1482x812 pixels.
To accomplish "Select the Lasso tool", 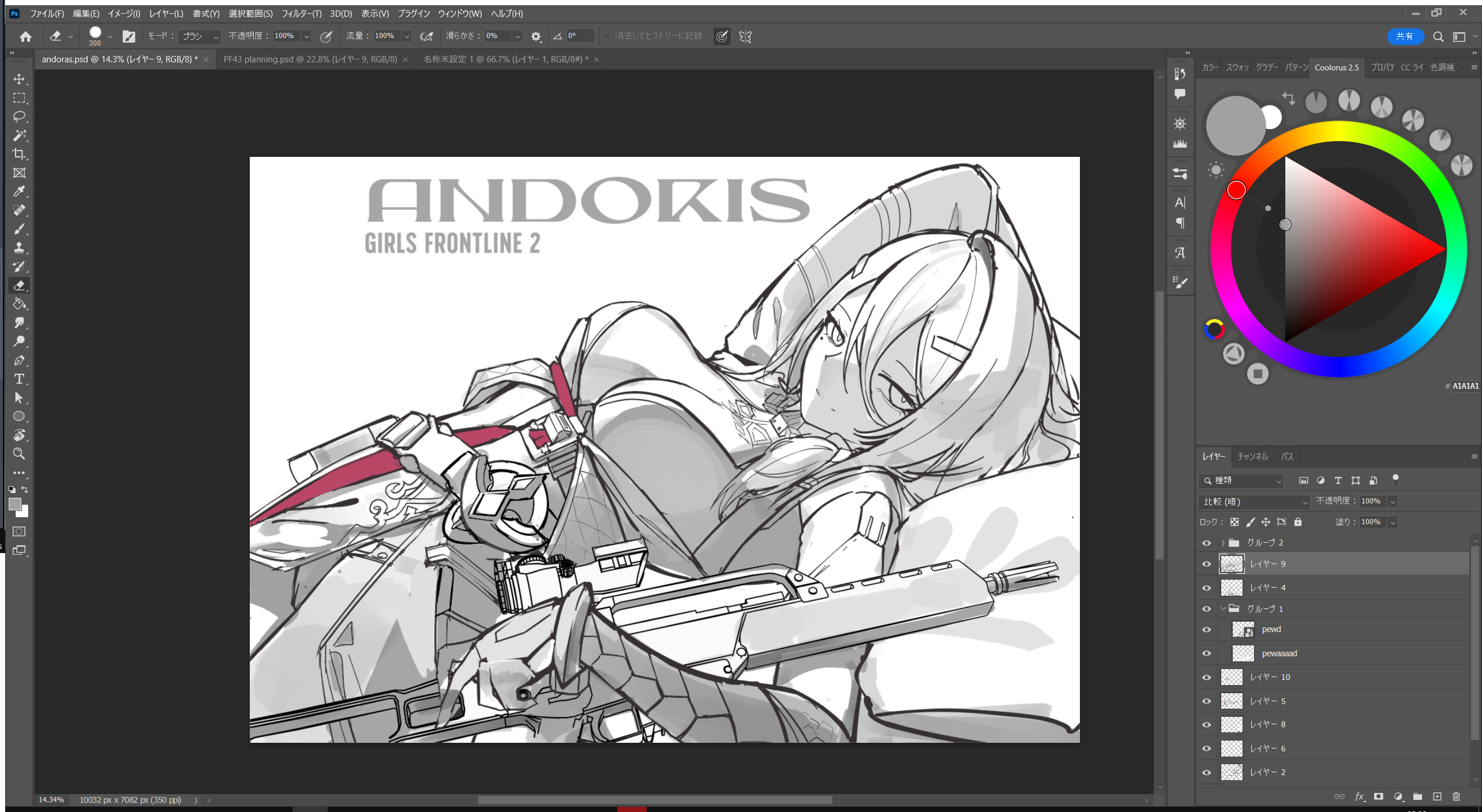I will [19, 116].
